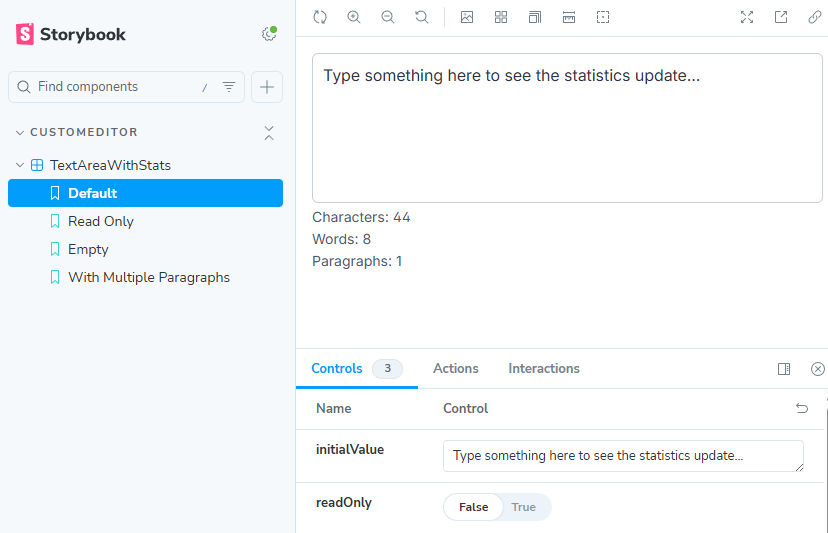The image size is (828, 533).
Task: Enable the measure tool
Action: point(569,17)
